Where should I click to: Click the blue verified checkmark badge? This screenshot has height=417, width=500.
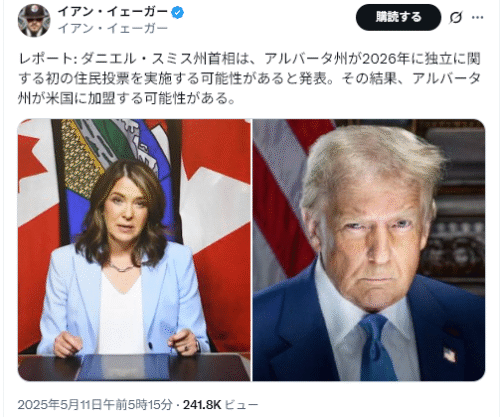point(177,13)
